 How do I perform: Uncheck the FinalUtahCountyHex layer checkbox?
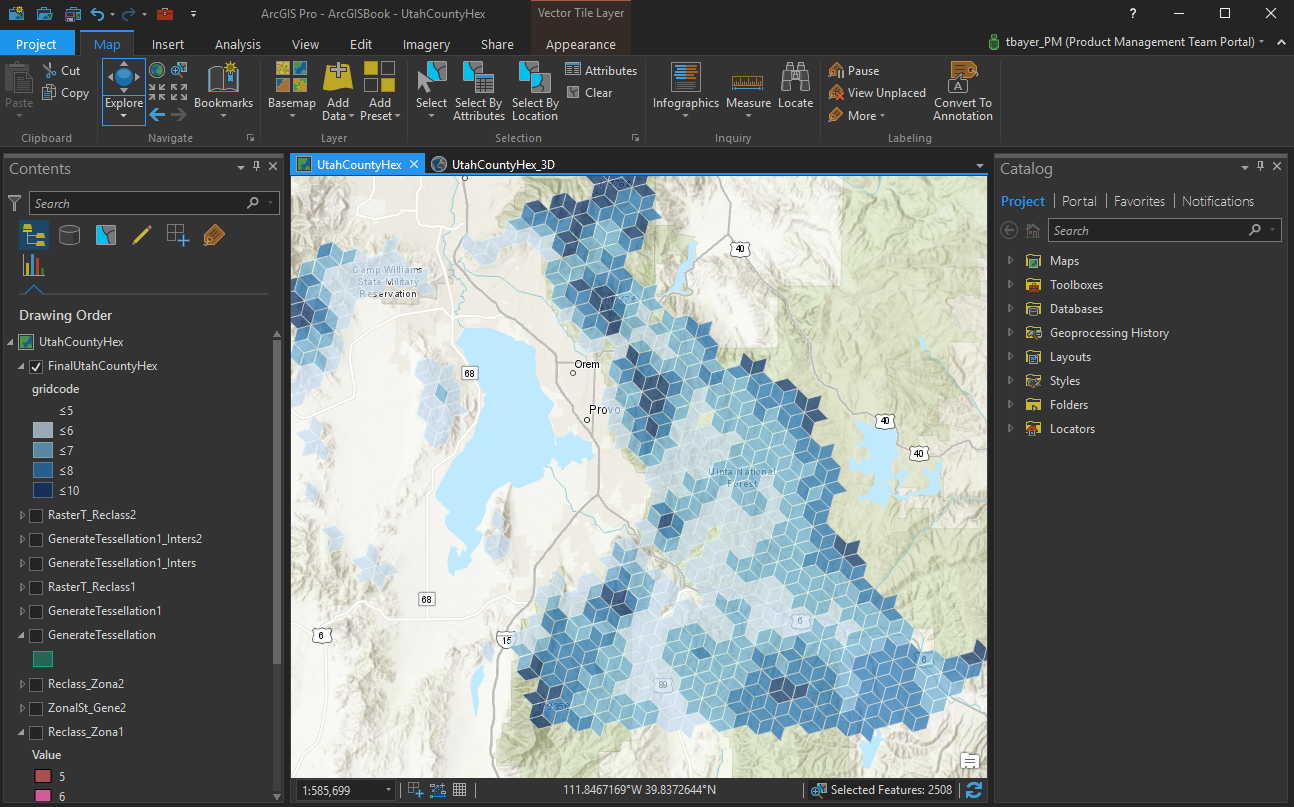[x=37, y=366]
